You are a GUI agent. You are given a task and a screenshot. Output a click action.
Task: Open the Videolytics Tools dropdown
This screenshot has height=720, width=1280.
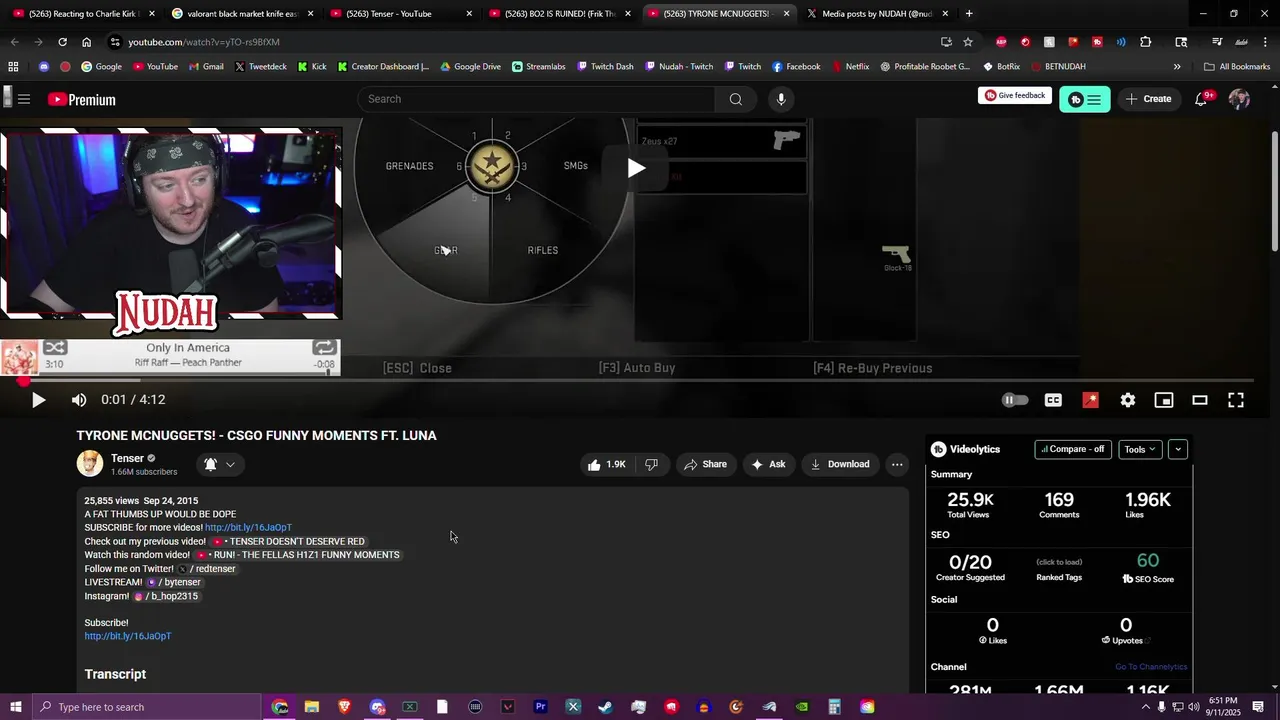tap(1140, 449)
